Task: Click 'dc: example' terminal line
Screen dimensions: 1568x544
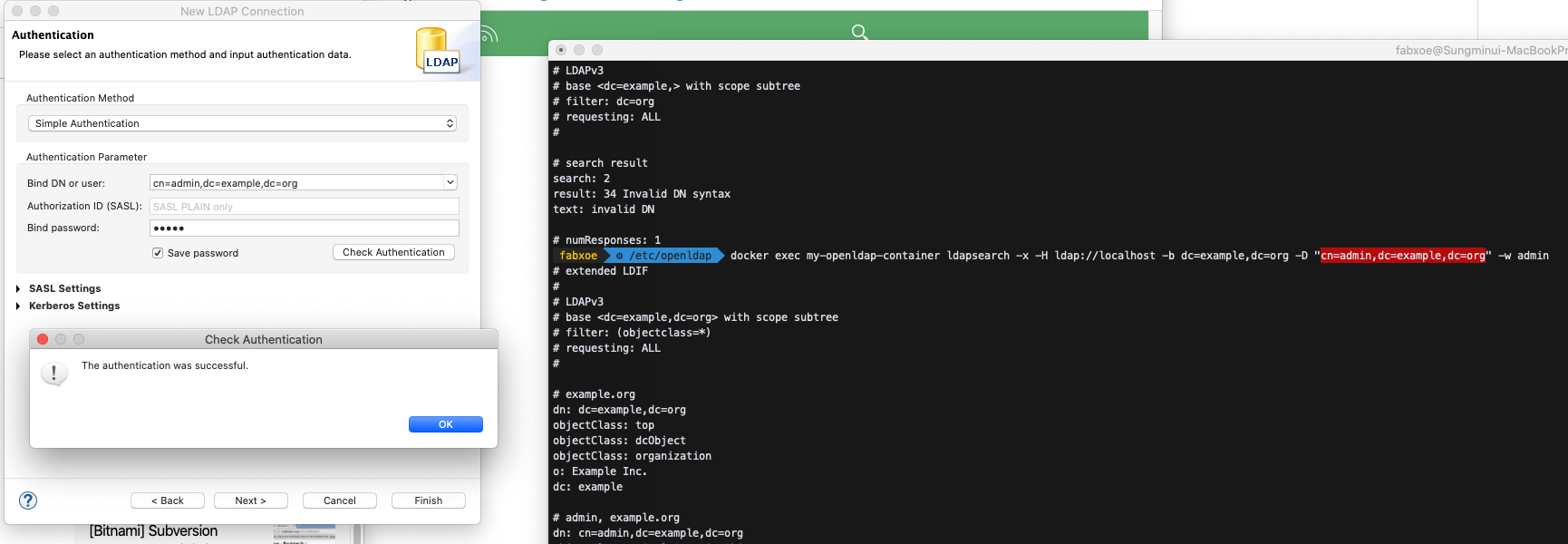Action: pos(587,487)
